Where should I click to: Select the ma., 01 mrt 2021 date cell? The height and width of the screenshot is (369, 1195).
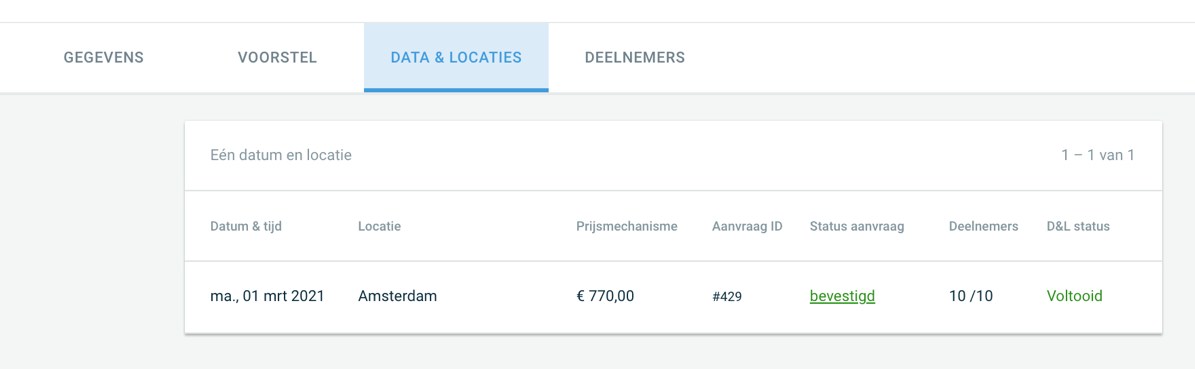[x=268, y=297]
